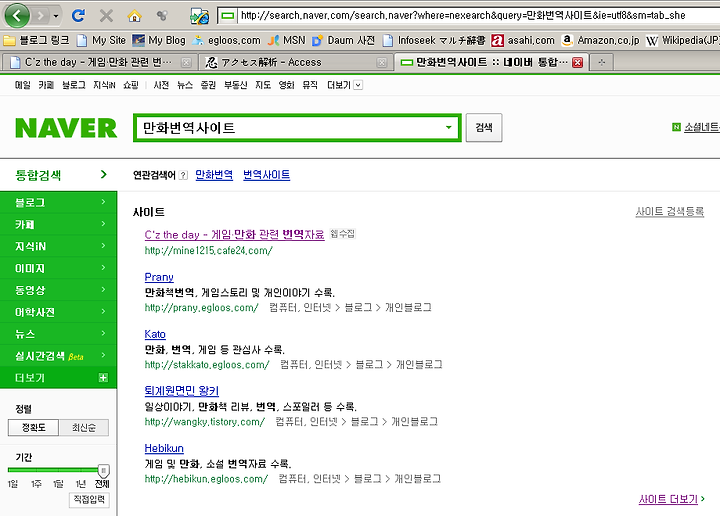The image size is (720, 516).
Task: Open the 퇴계원면민 왕키 result link
Action: point(181,391)
